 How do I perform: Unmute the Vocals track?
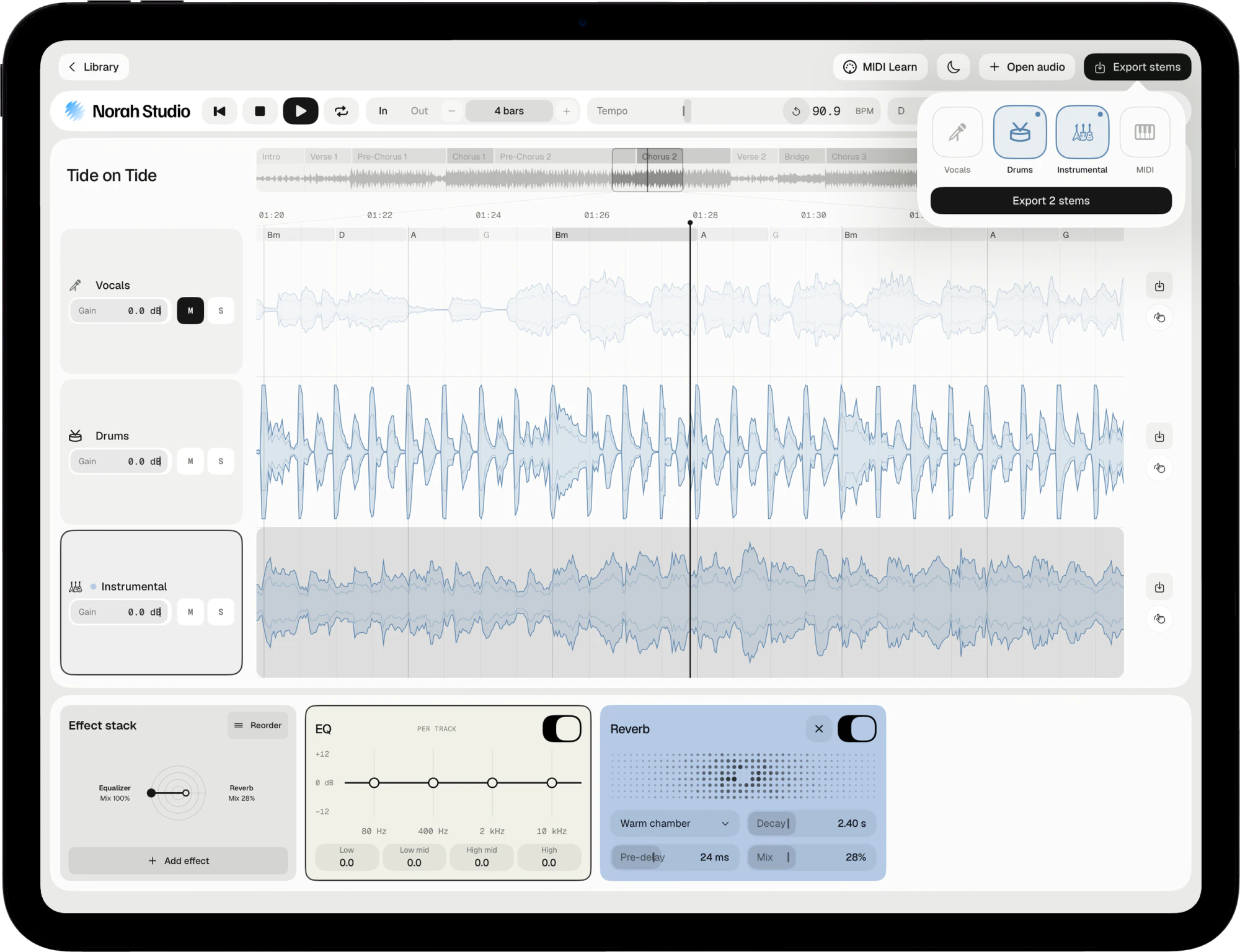(x=190, y=311)
